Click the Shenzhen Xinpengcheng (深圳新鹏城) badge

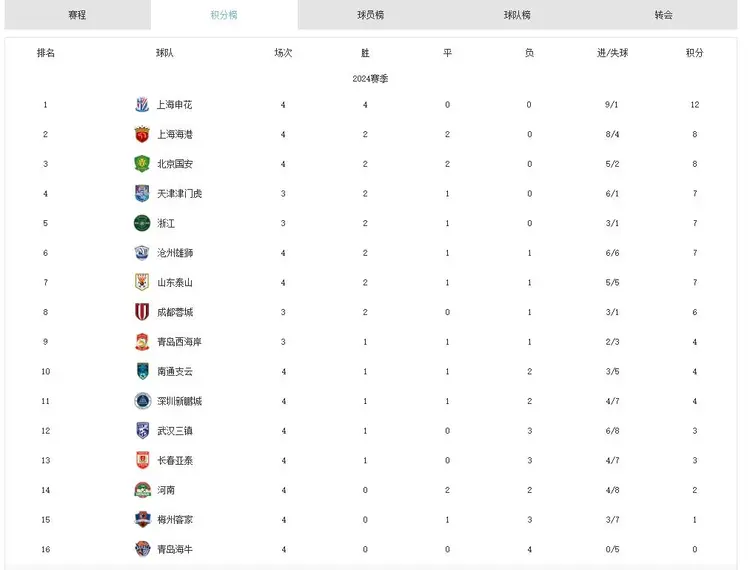(142, 401)
